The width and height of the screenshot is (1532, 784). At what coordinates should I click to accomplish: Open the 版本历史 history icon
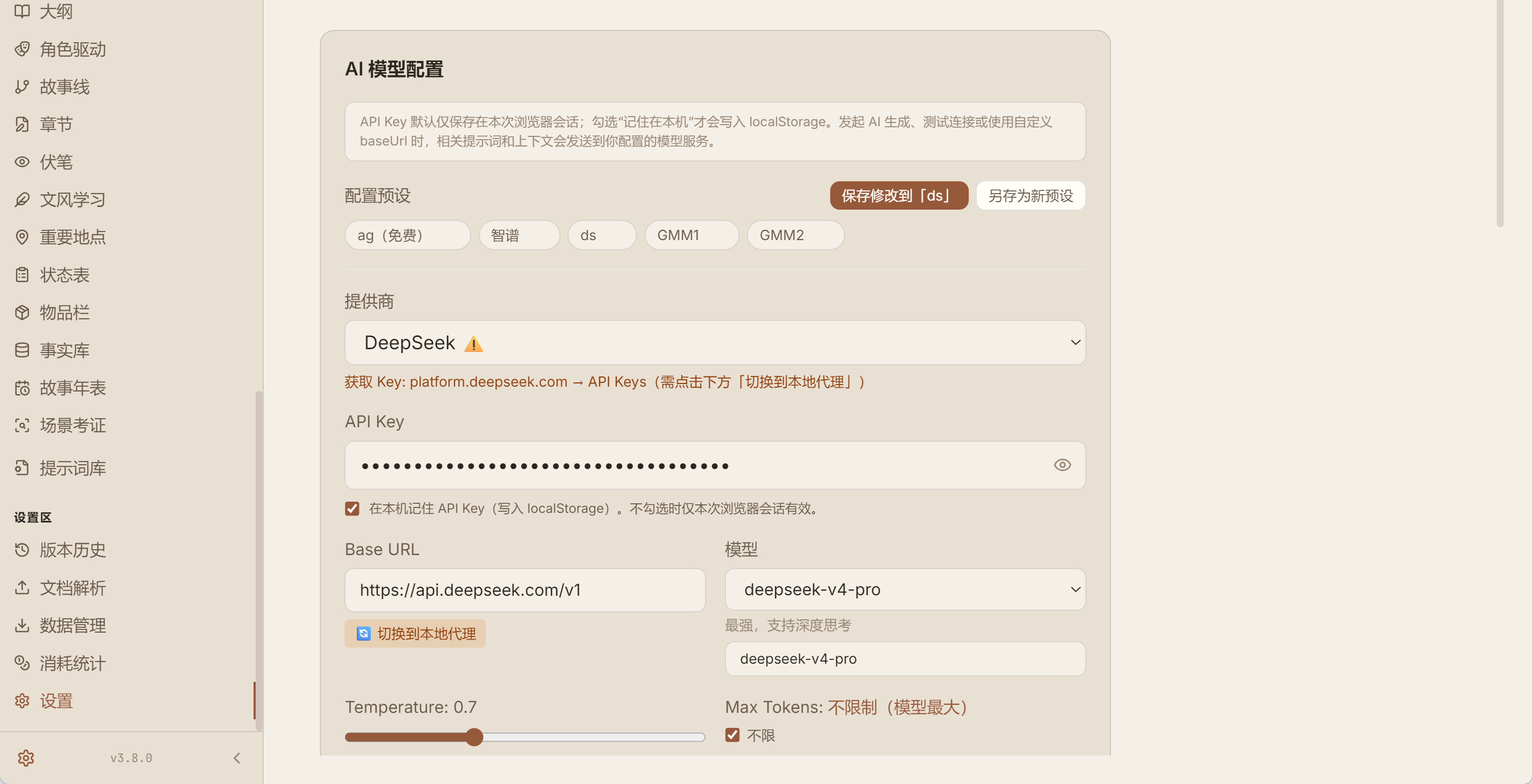click(22, 550)
